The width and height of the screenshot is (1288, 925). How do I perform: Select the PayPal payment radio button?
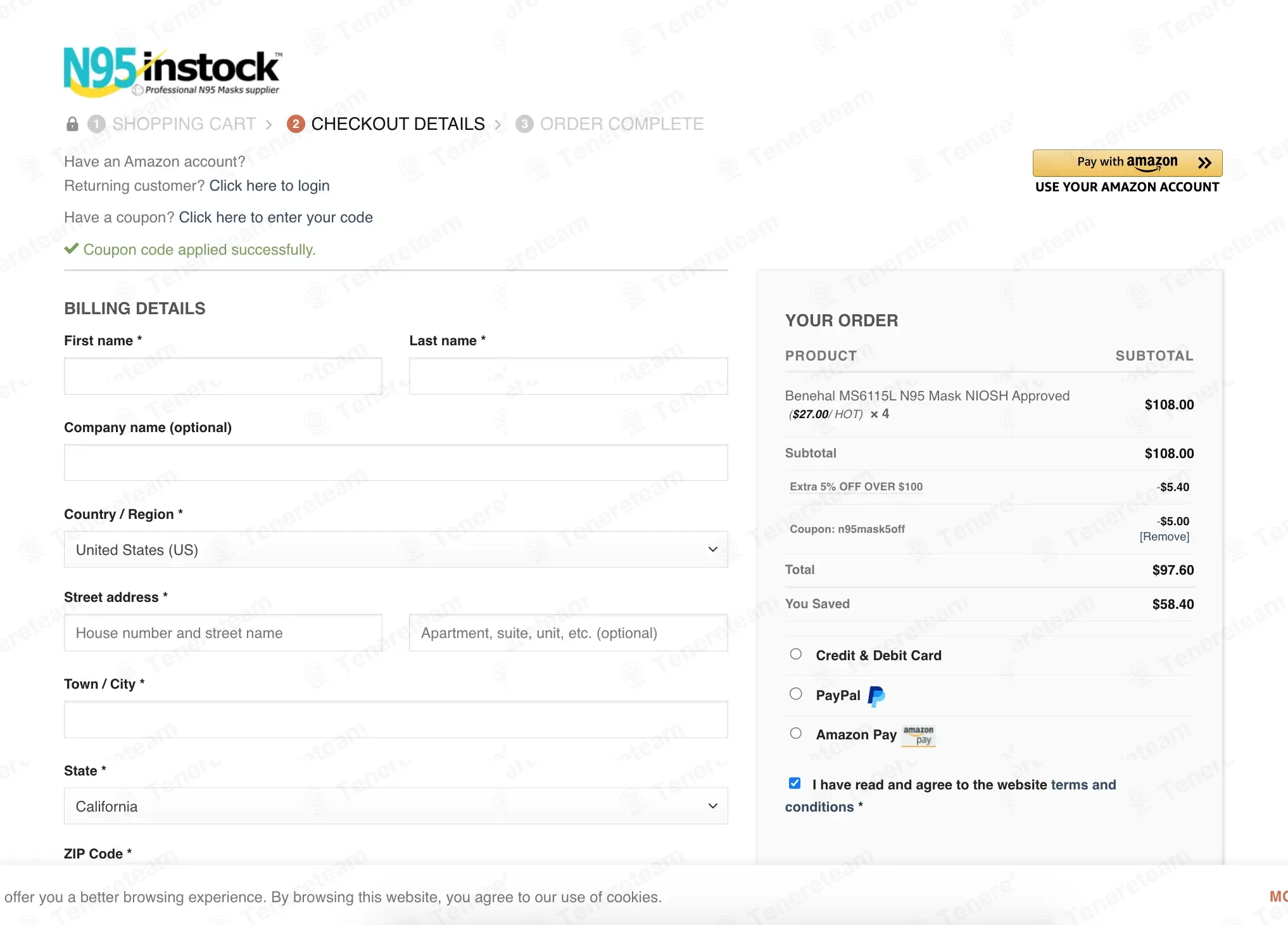(x=796, y=694)
